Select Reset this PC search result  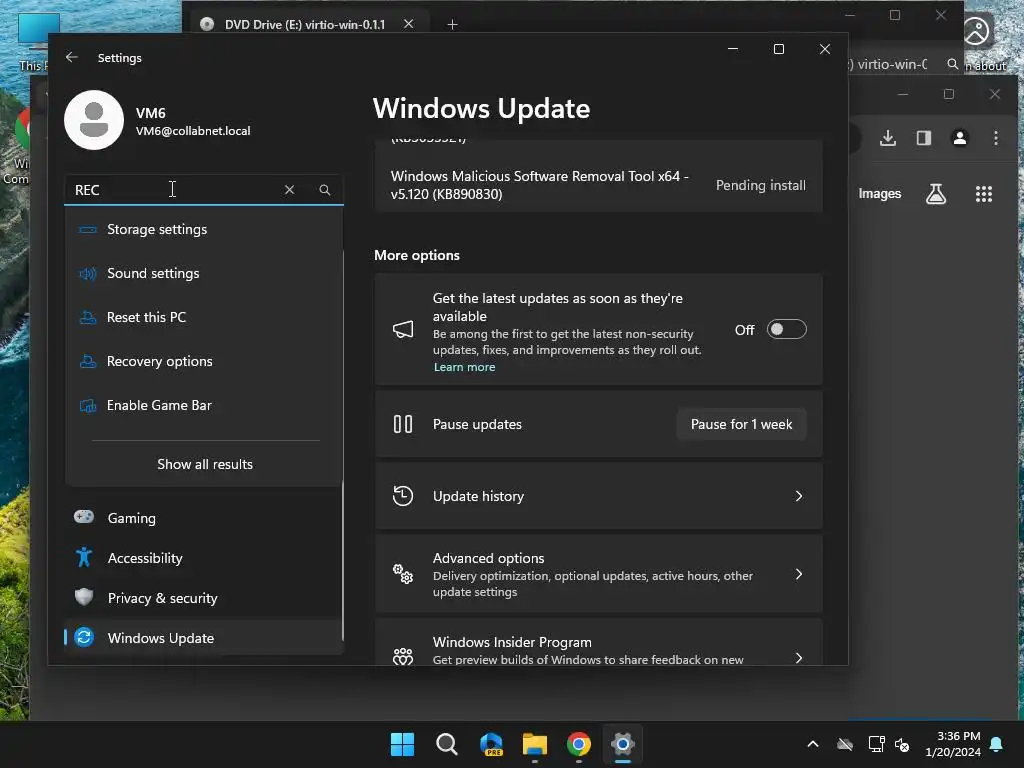[x=203, y=317]
